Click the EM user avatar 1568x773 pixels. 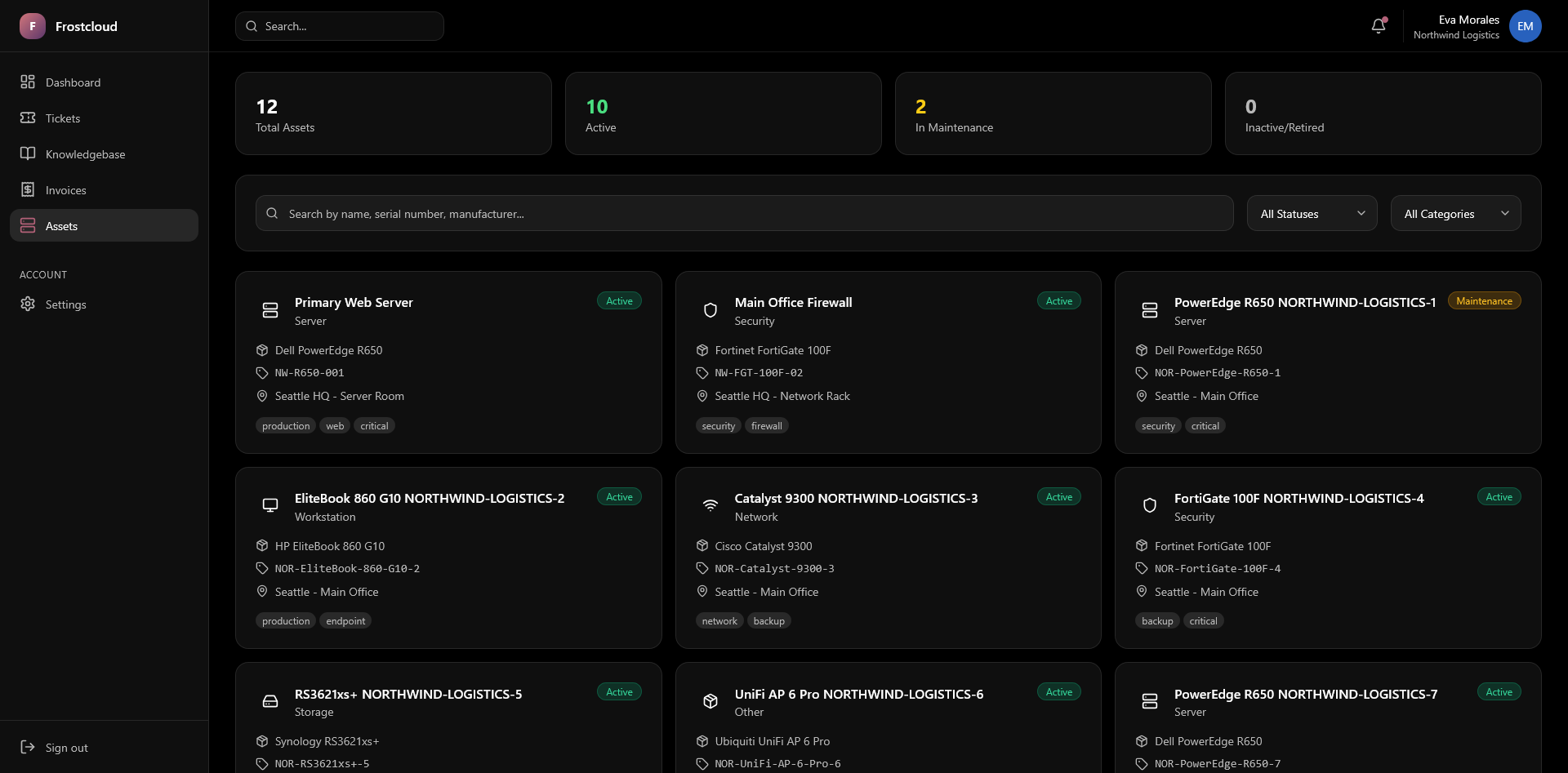[x=1525, y=26]
